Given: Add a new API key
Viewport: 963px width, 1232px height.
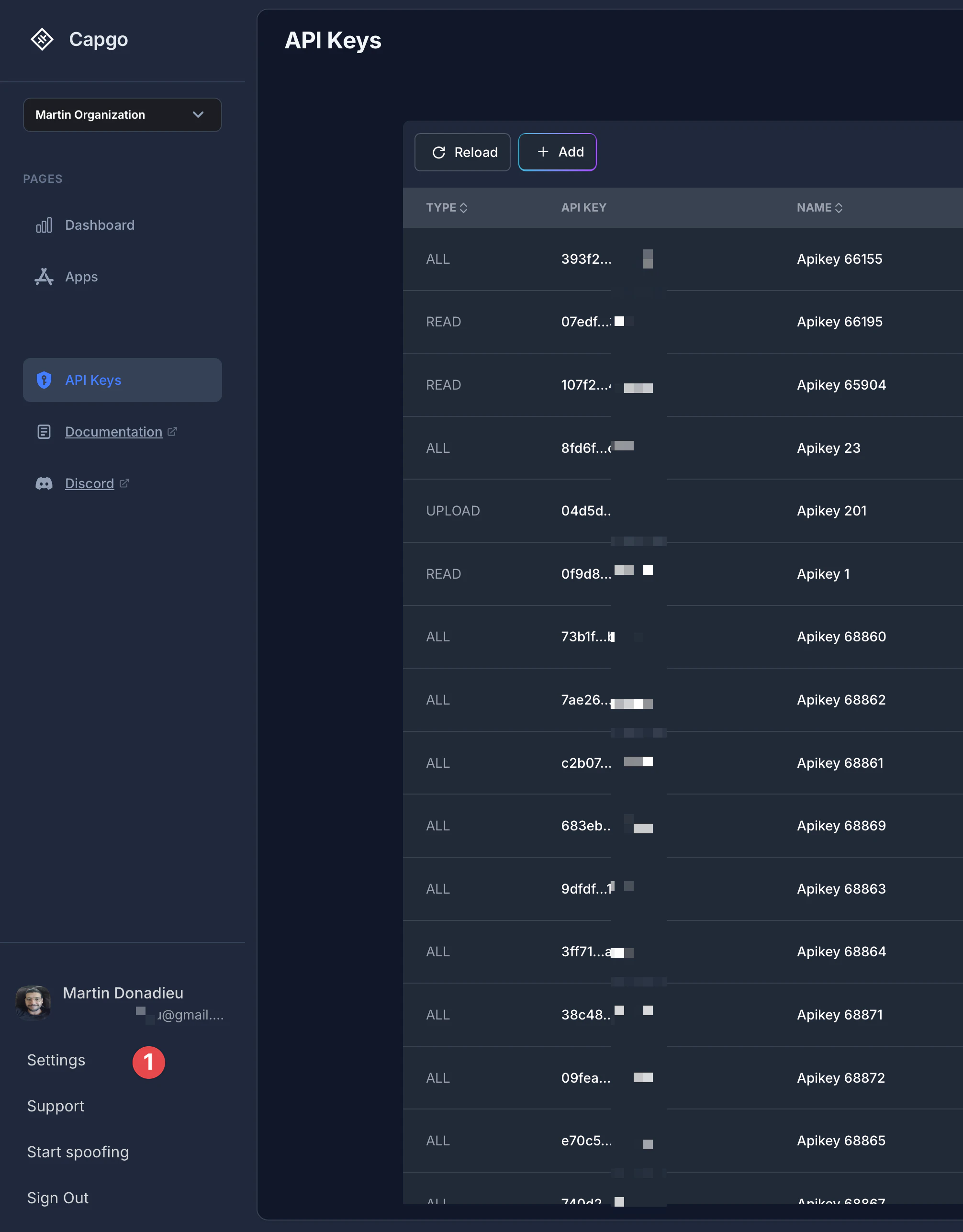Looking at the screenshot, I should coord(557,152).
